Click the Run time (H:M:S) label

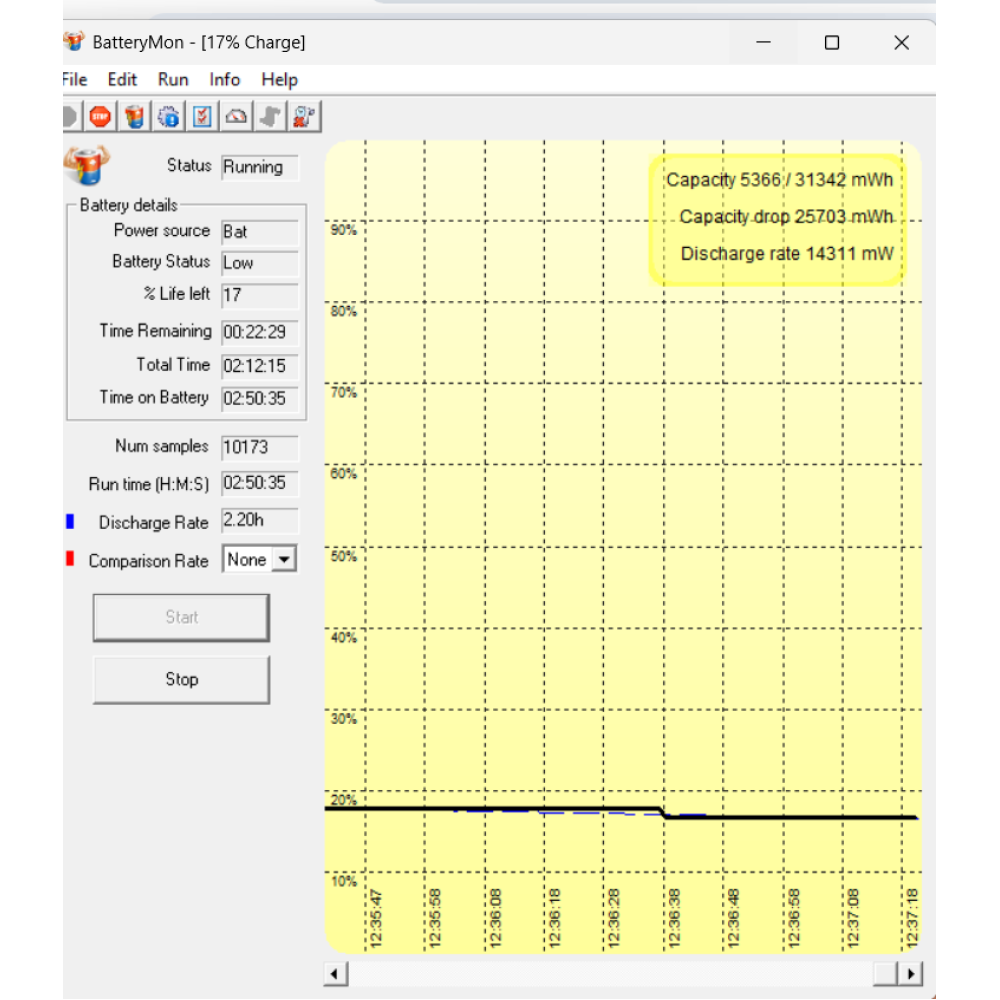coord(149,484)
